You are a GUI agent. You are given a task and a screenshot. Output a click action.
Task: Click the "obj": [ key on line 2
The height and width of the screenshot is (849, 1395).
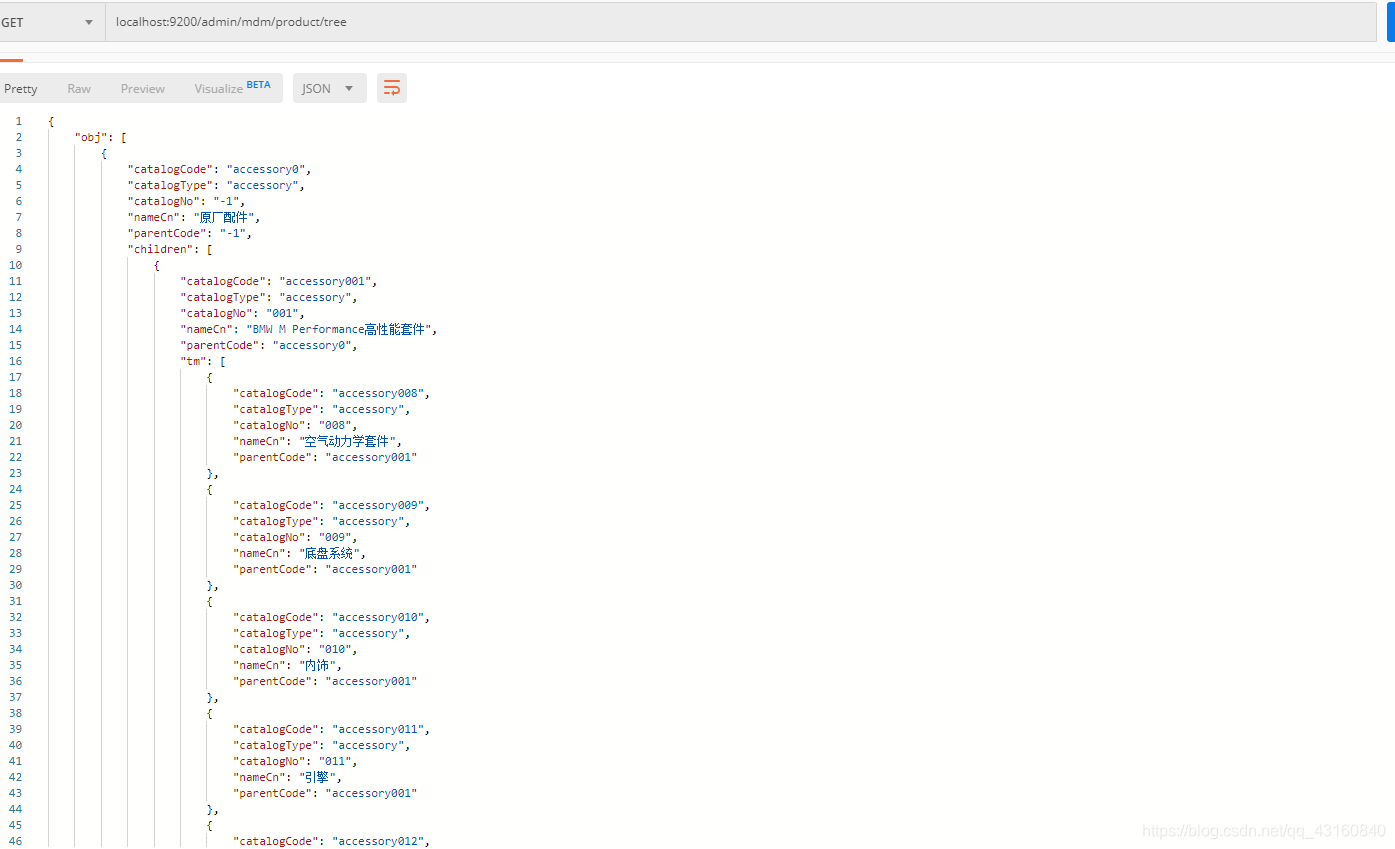pyautogui.click(x=100, y=137)
